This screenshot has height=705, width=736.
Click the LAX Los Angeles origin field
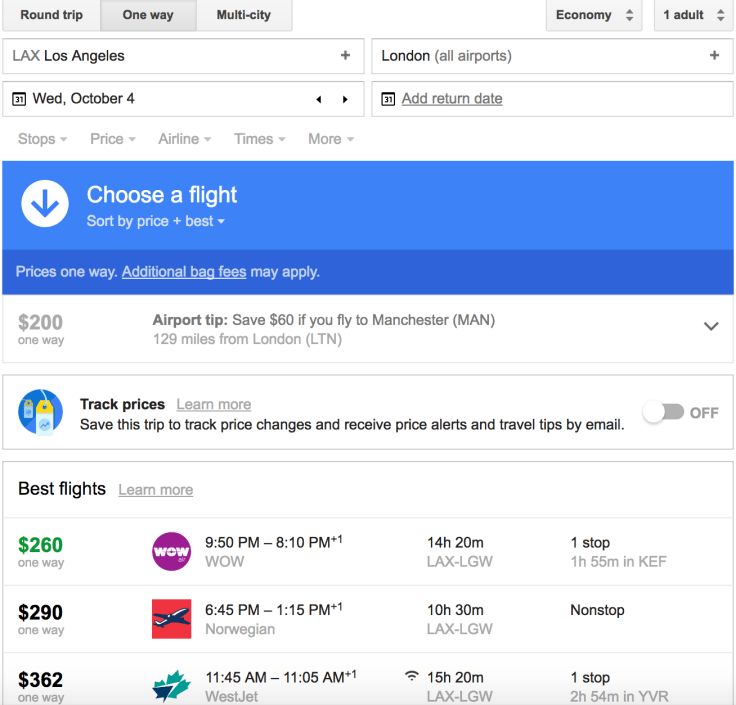tap(170, 56)
